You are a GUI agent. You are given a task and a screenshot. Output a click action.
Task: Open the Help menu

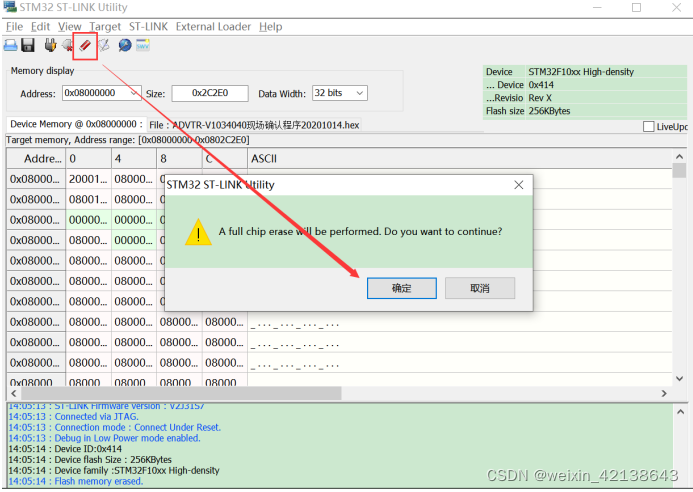coord(270,27)
